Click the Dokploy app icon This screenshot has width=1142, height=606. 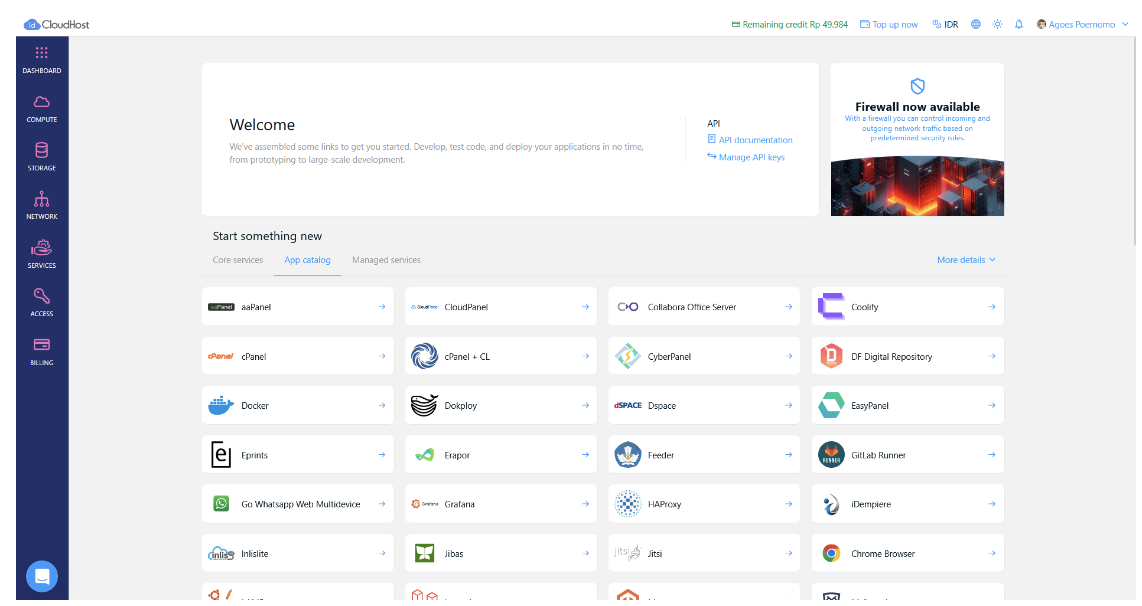pos(424,406)
